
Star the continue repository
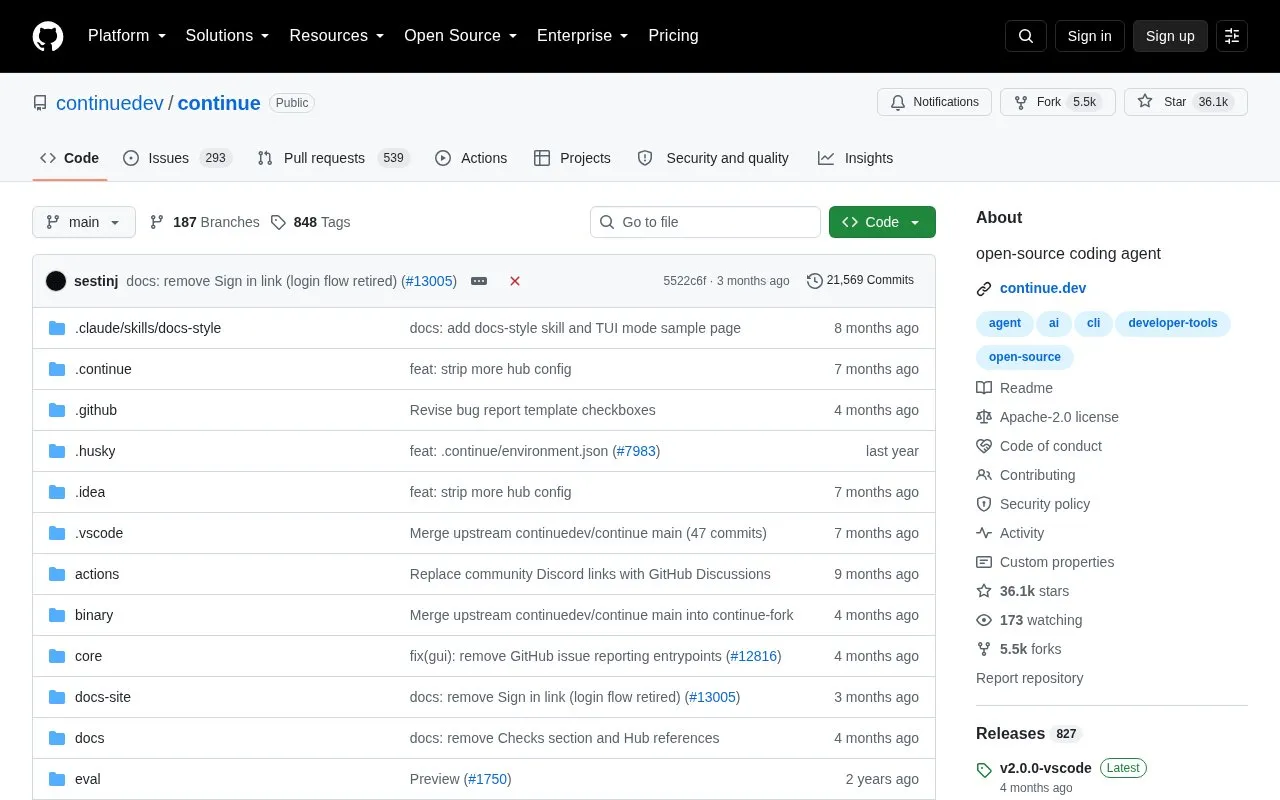[1186, 102]
